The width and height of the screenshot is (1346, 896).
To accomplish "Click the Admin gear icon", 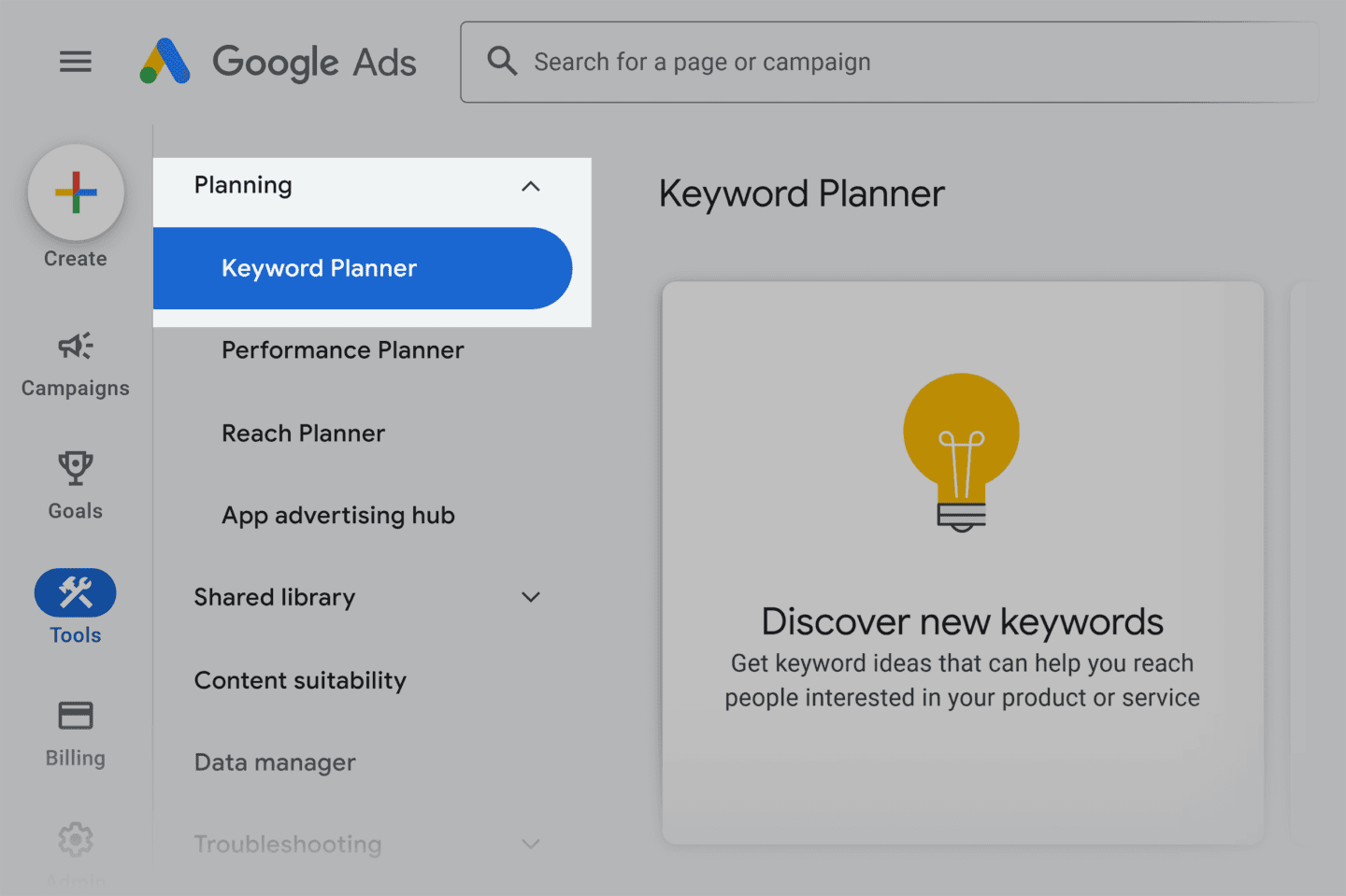I will pos(75,839).
